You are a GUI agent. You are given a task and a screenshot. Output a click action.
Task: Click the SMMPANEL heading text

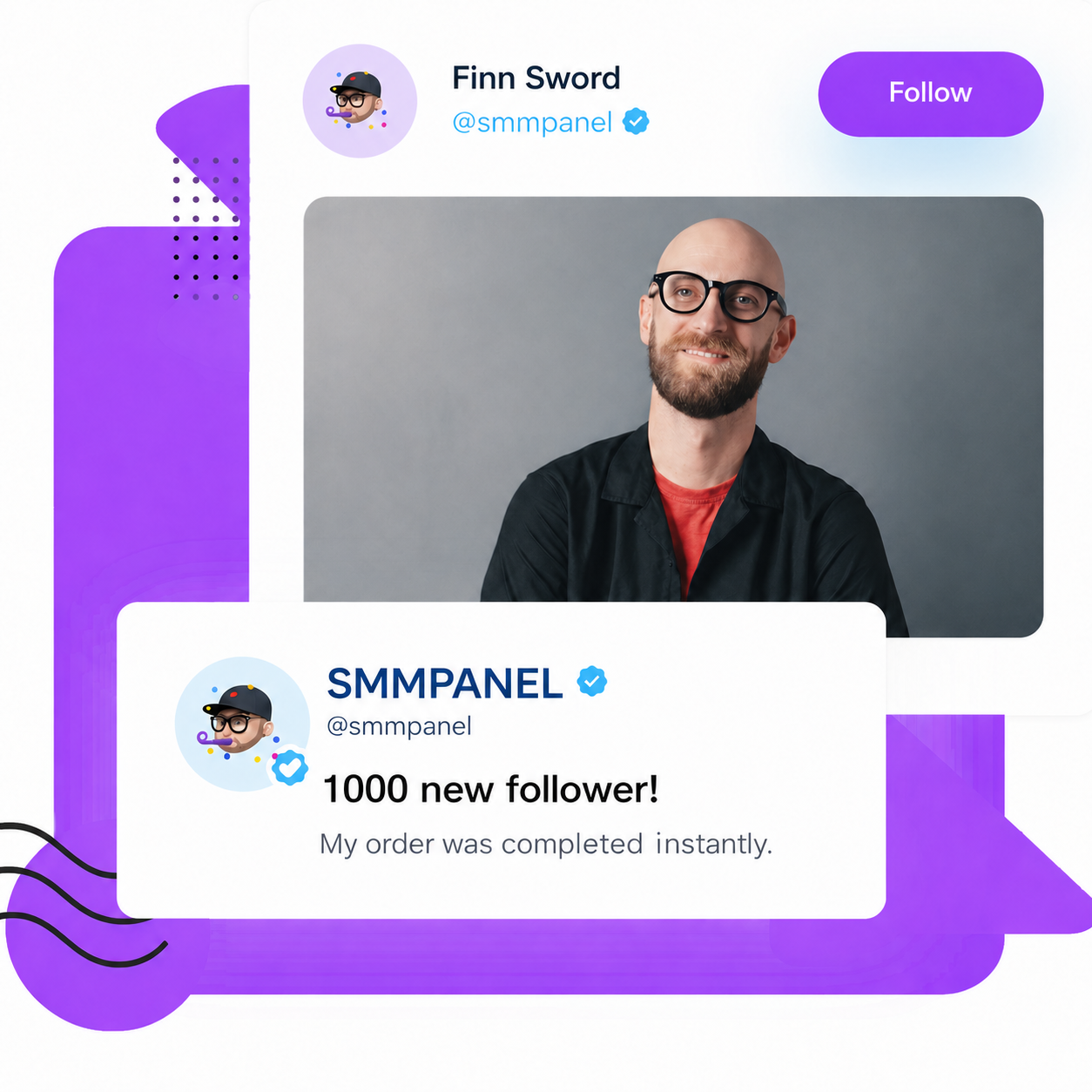[444, 684]
